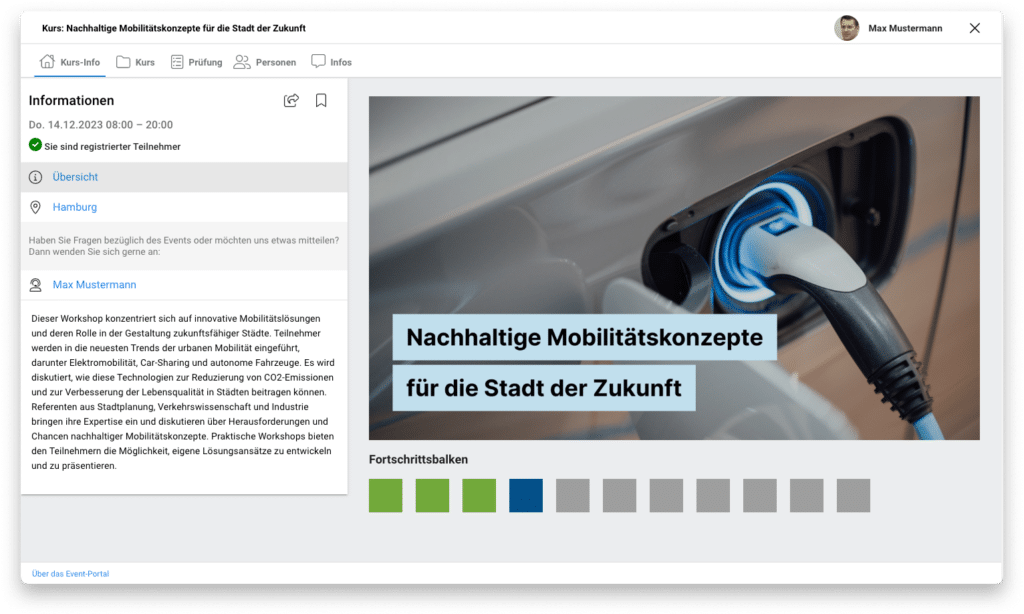The image size is (1024, 614).
Task: Toggle the bookmark icon next to share
Action: click(x=321, y=100)
